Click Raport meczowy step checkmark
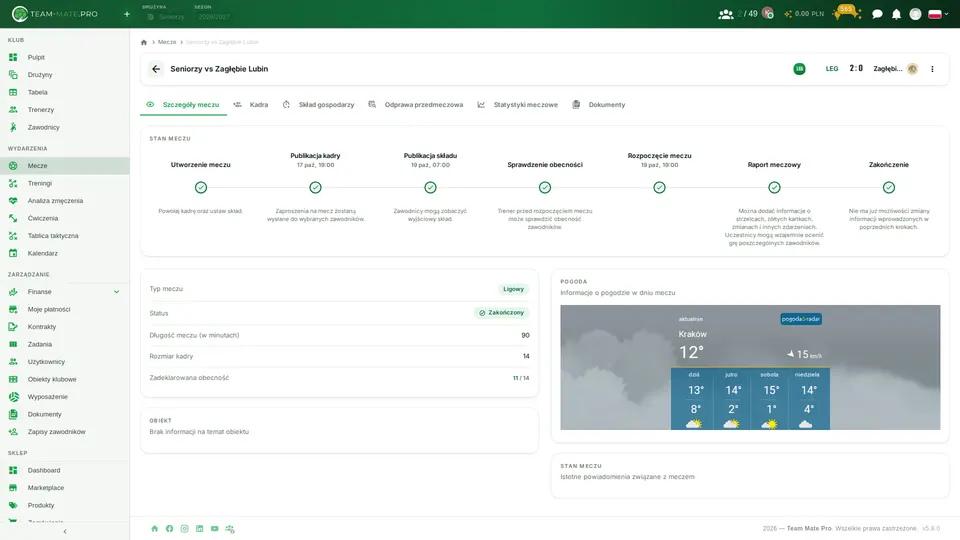The width and height of the screenshot is (960, 540). coord(774,187)
